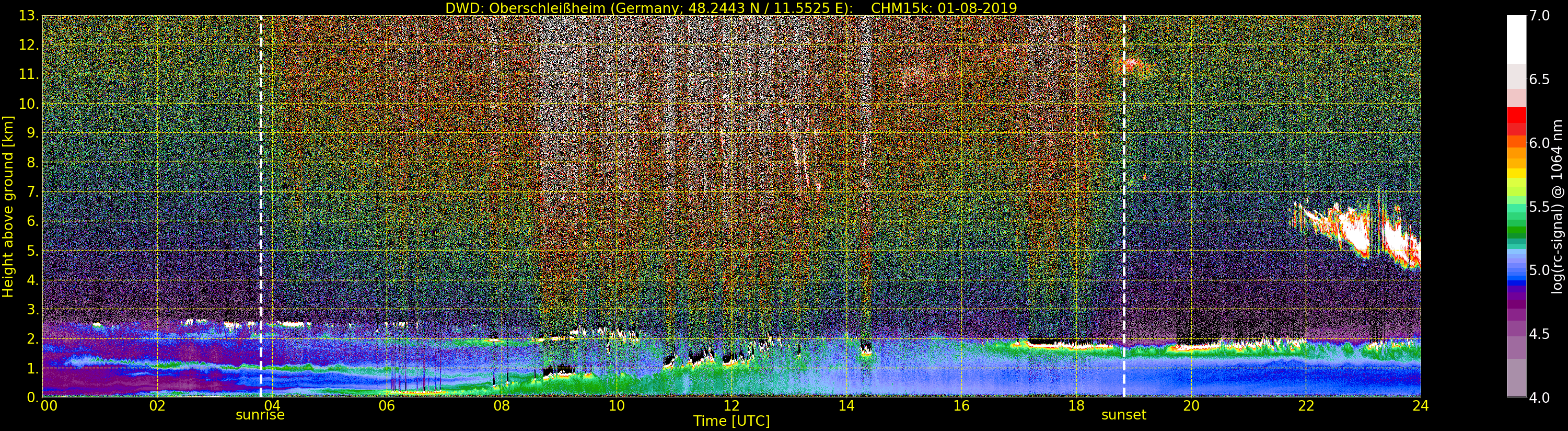This screenshot has height=431, width=1568.
Task: Click the colorbar scale value '6.5'
Action: (1539, 80)
